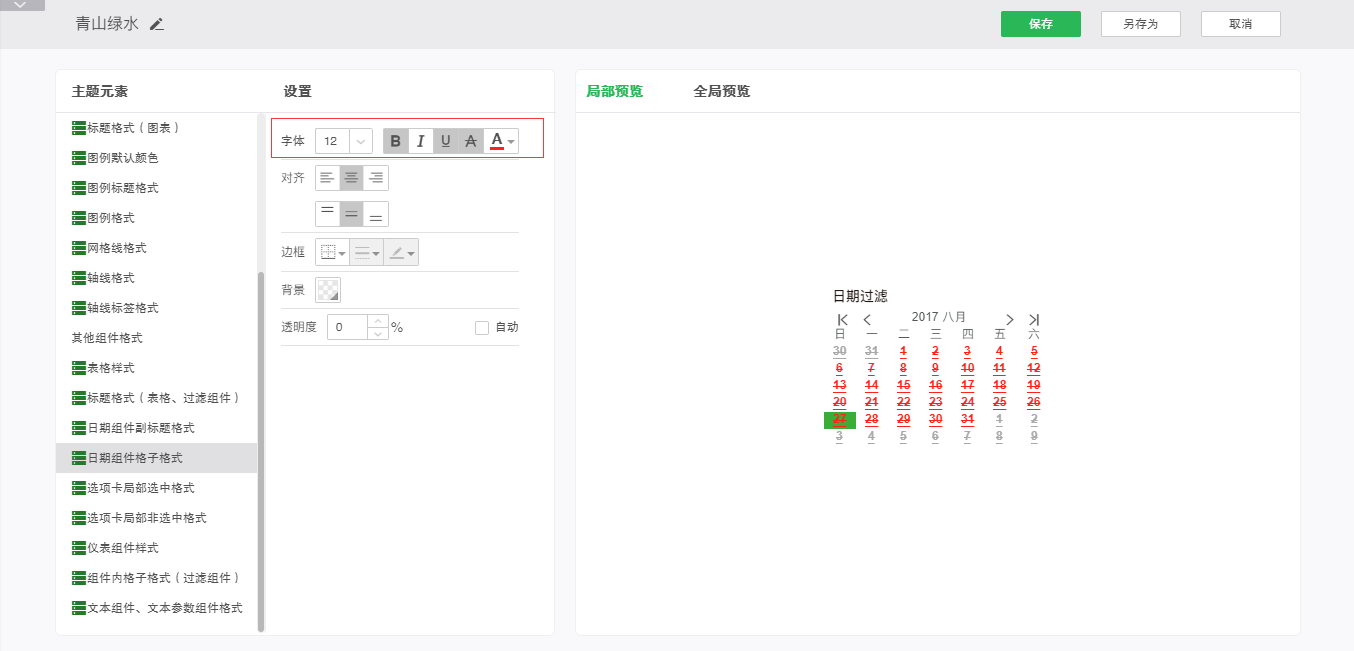The image size is (1354, 651).
Task: Toggle strikethrough font formatting
Action: (471, 141)
